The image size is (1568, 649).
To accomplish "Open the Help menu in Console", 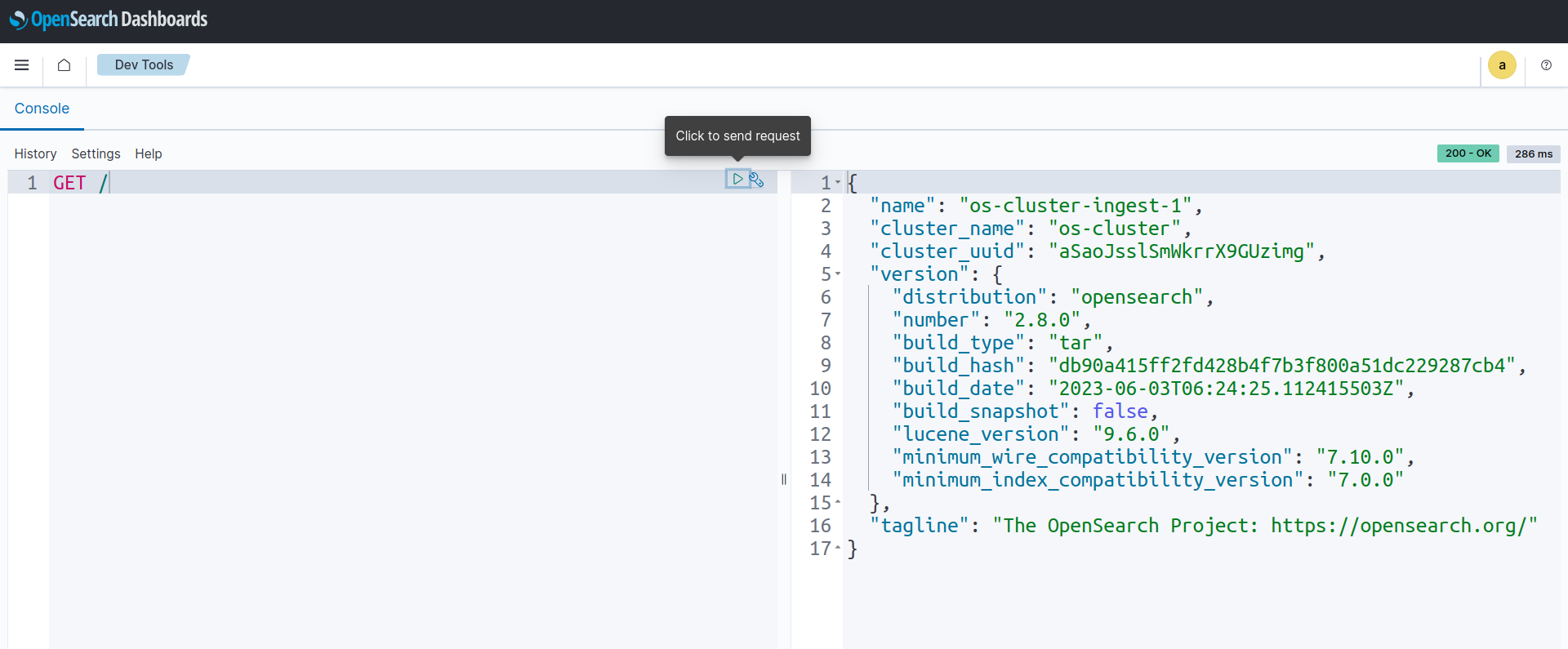I will pyautogui.click(x=149, y=153).
